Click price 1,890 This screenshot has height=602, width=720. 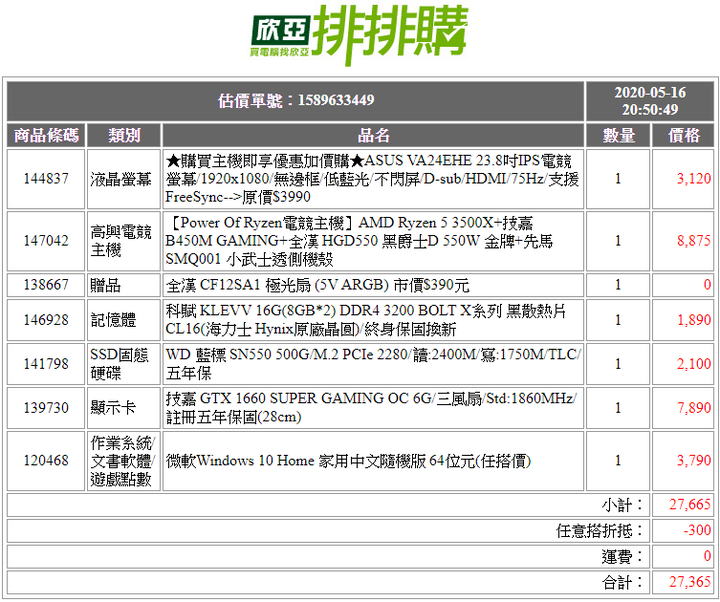694,320
